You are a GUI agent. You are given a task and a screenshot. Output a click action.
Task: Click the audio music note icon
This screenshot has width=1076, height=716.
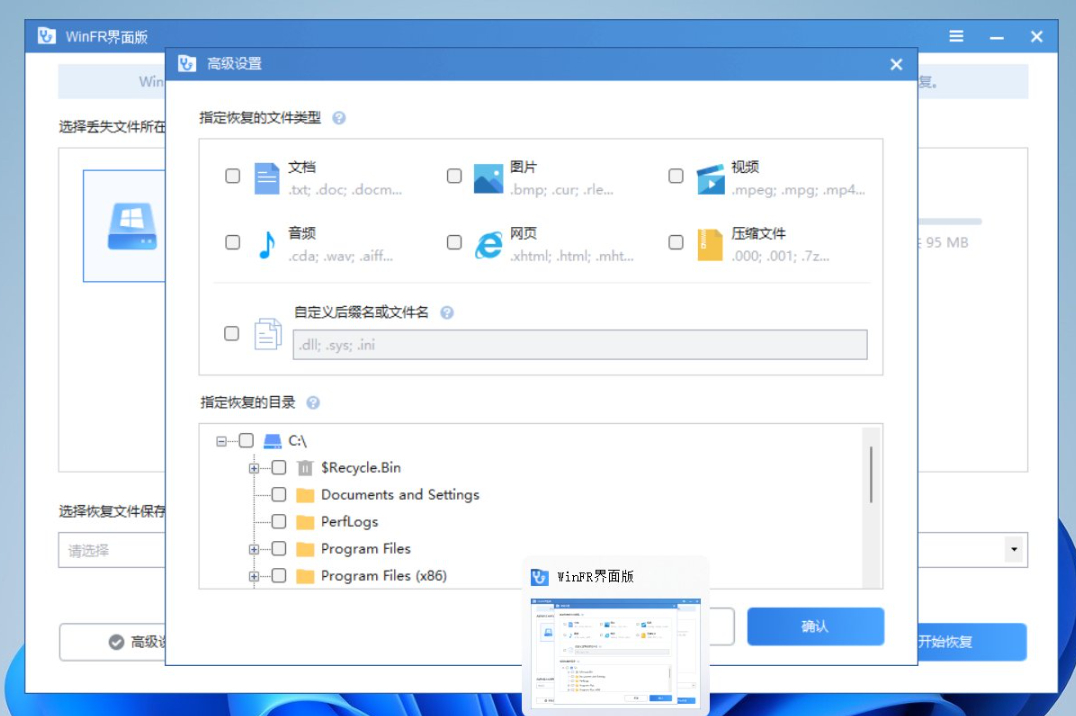click(x=267, y=244)
